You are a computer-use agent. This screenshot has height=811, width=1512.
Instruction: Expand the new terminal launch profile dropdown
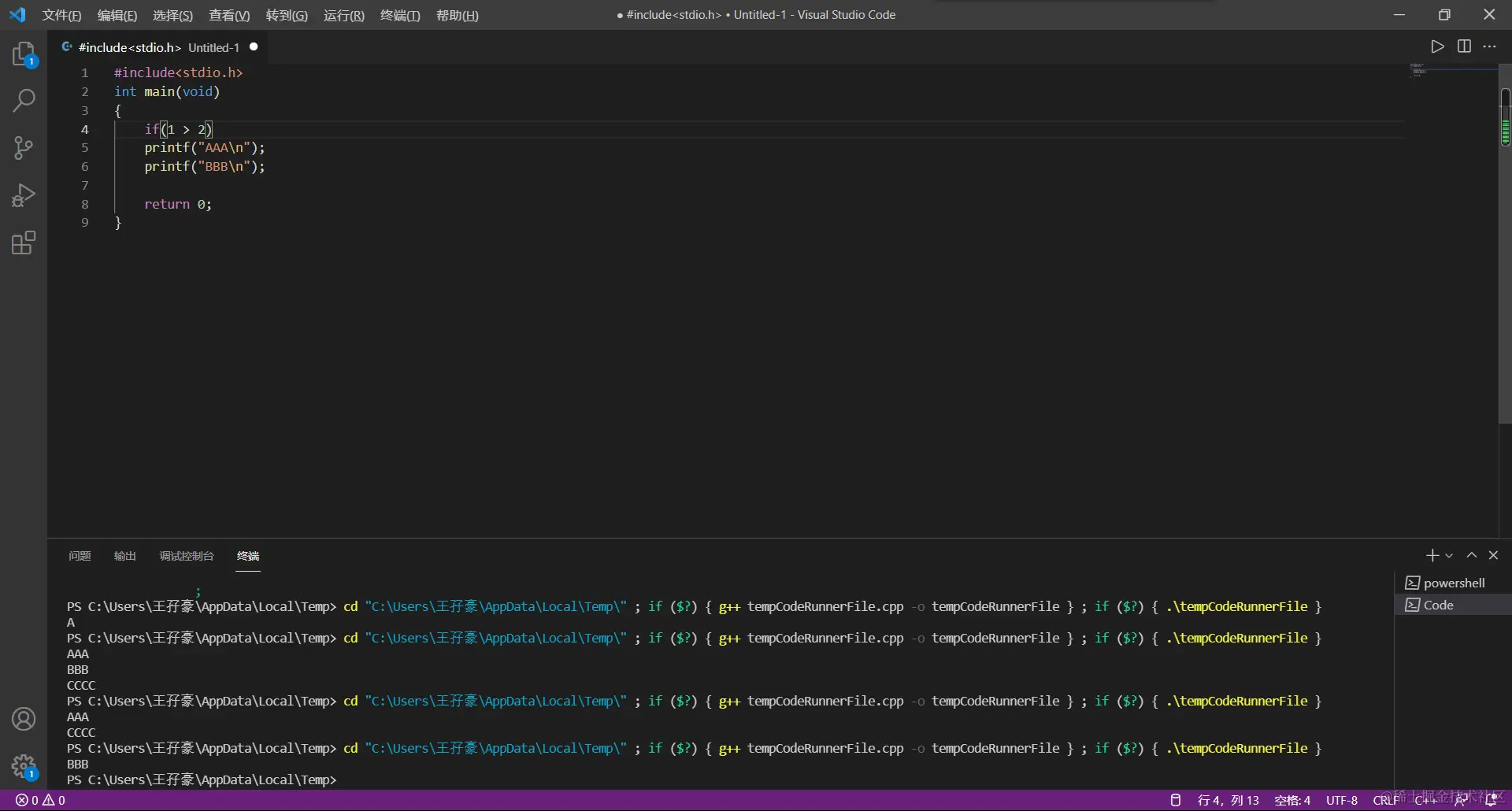tap(1449, 556)
